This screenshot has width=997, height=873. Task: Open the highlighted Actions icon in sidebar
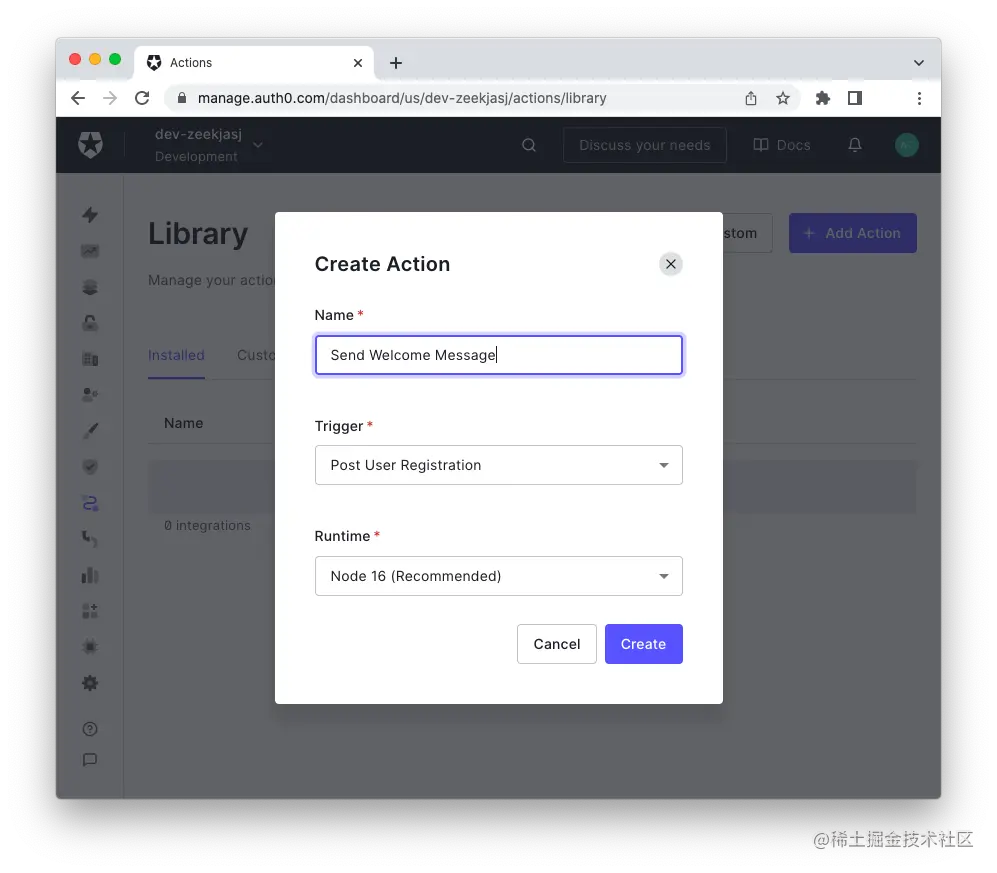click(x=90, y=503)
